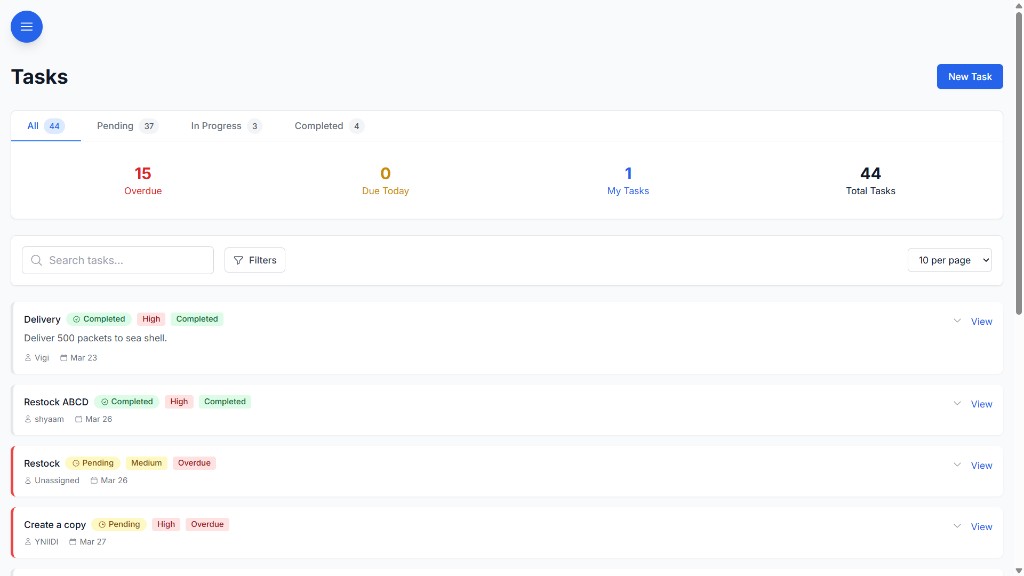Click the Completed status badge on Delivery
The height and width of the screenshot is (576, 1024).
coord(99,319)
